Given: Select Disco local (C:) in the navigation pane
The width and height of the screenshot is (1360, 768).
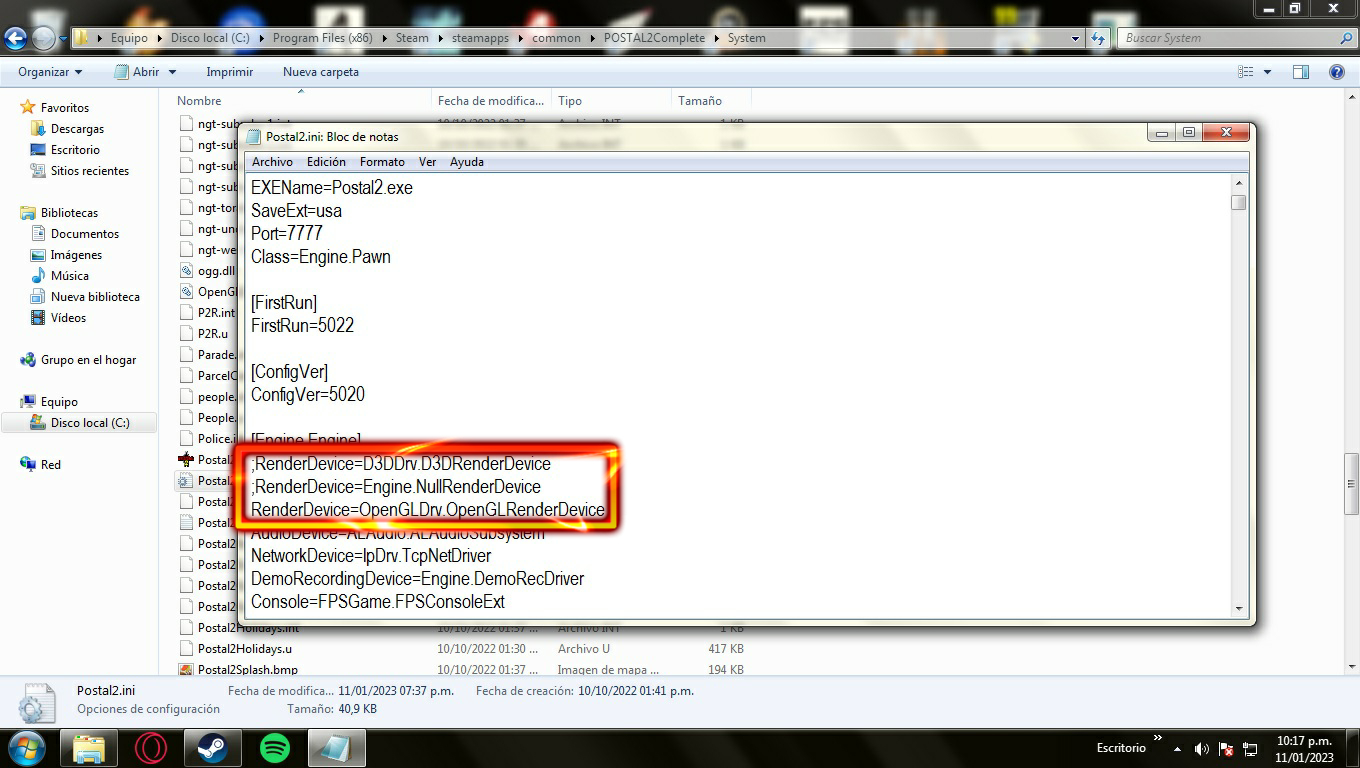Looking at the screenshot, I should pos(90,423).
